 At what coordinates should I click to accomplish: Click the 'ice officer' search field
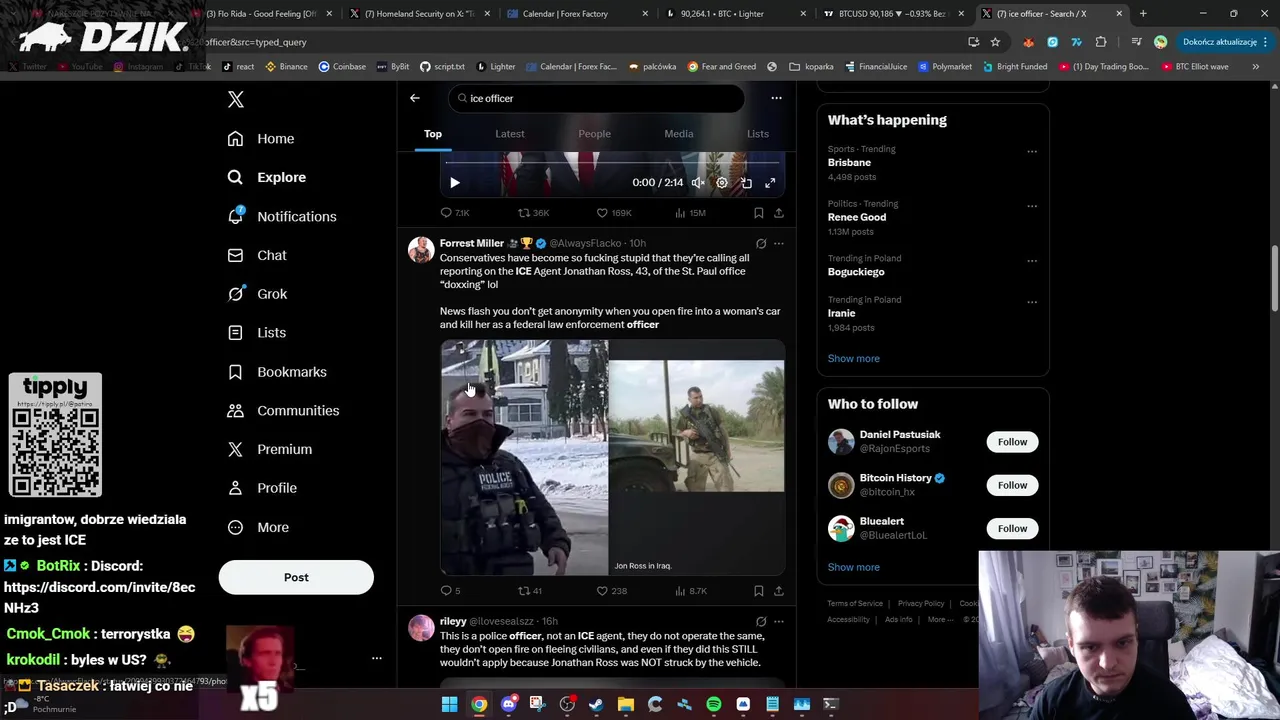pos(596,98)
